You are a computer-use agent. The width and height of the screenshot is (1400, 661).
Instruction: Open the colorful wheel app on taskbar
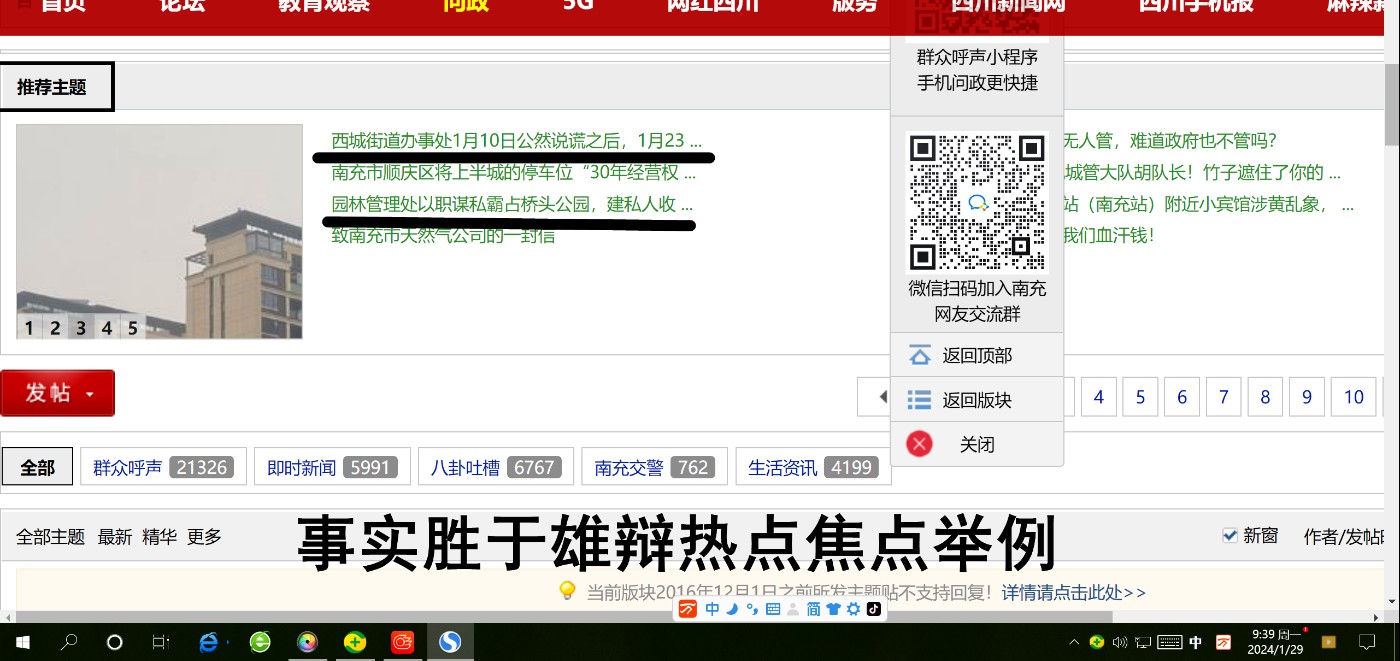pos(307,642)
